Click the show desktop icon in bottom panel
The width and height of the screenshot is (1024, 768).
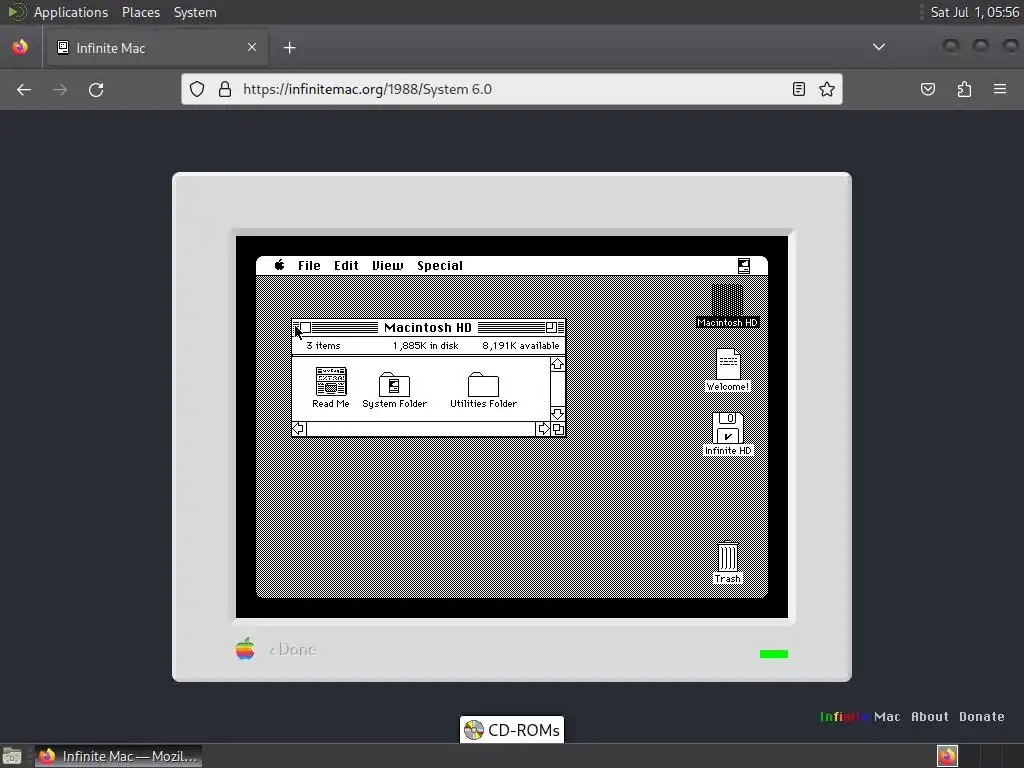coord(12,756)
